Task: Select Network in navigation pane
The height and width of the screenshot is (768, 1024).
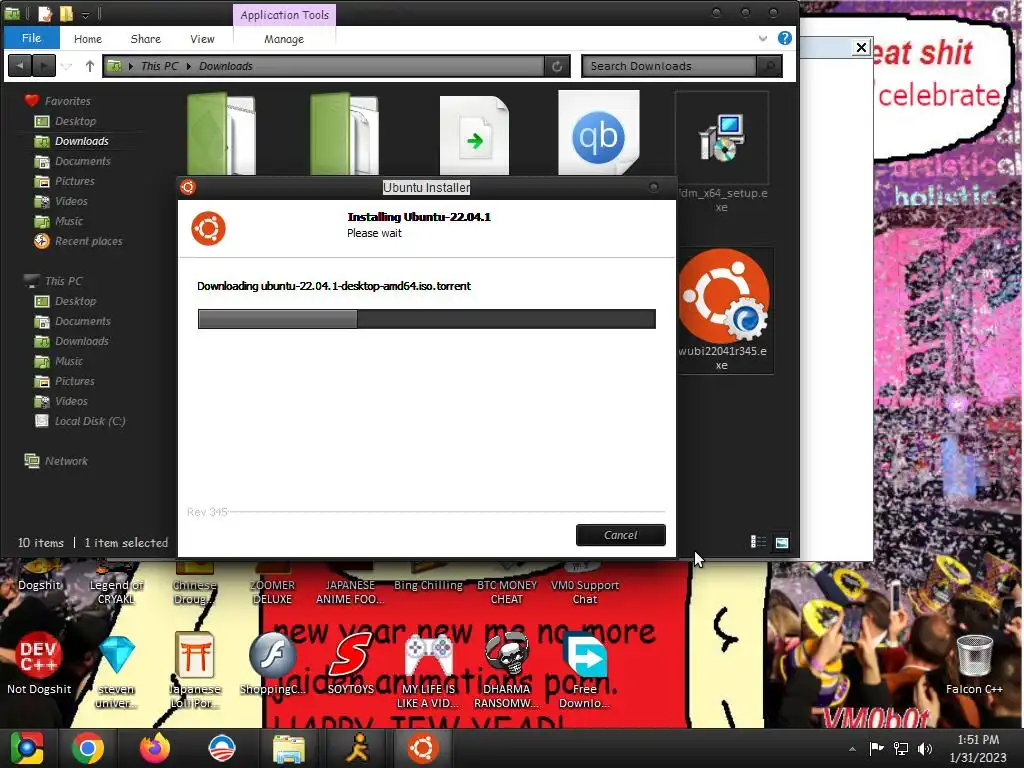Action: [x=56, y=461]
